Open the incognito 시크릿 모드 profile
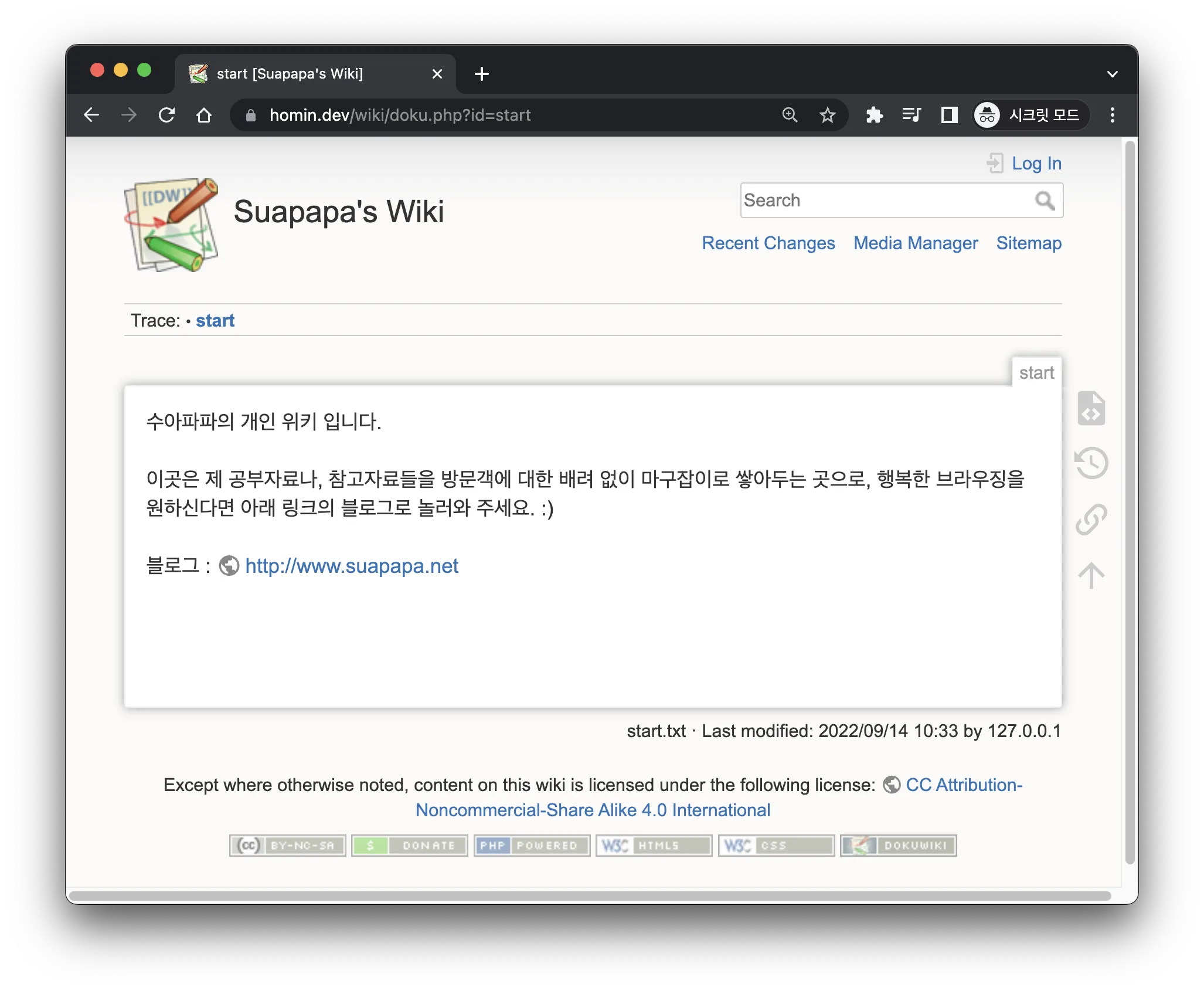Screen dimensions: 1204x991 (1030, 115)
